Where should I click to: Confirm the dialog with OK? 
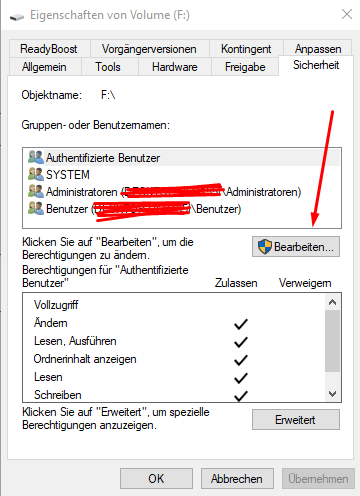coord(156,479)
